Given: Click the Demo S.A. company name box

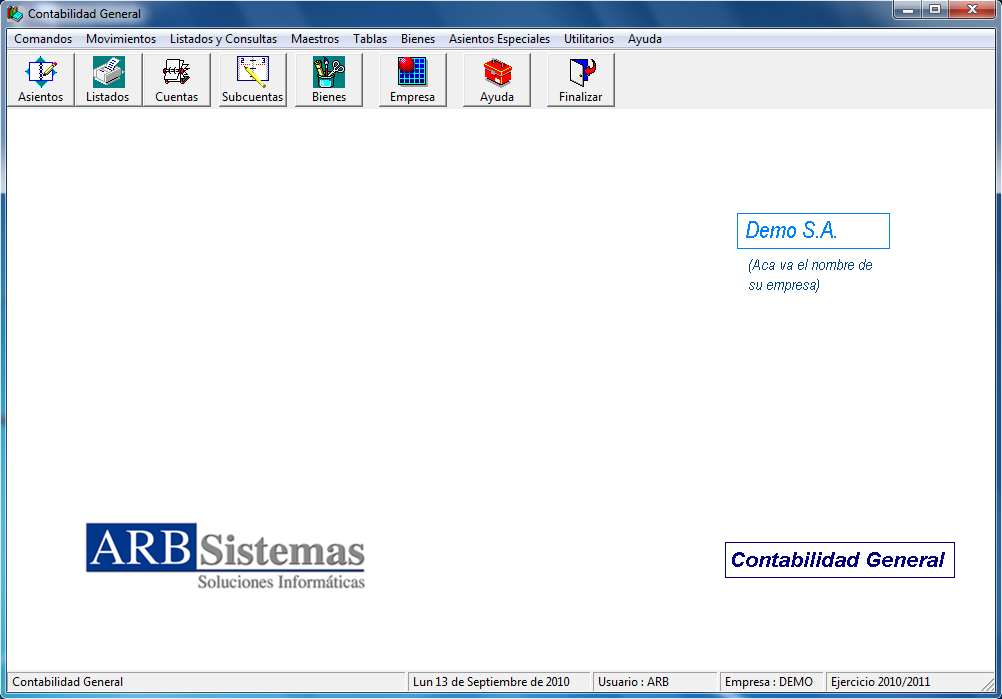Looking at the screenshot, I should click(x=813, y=231).
